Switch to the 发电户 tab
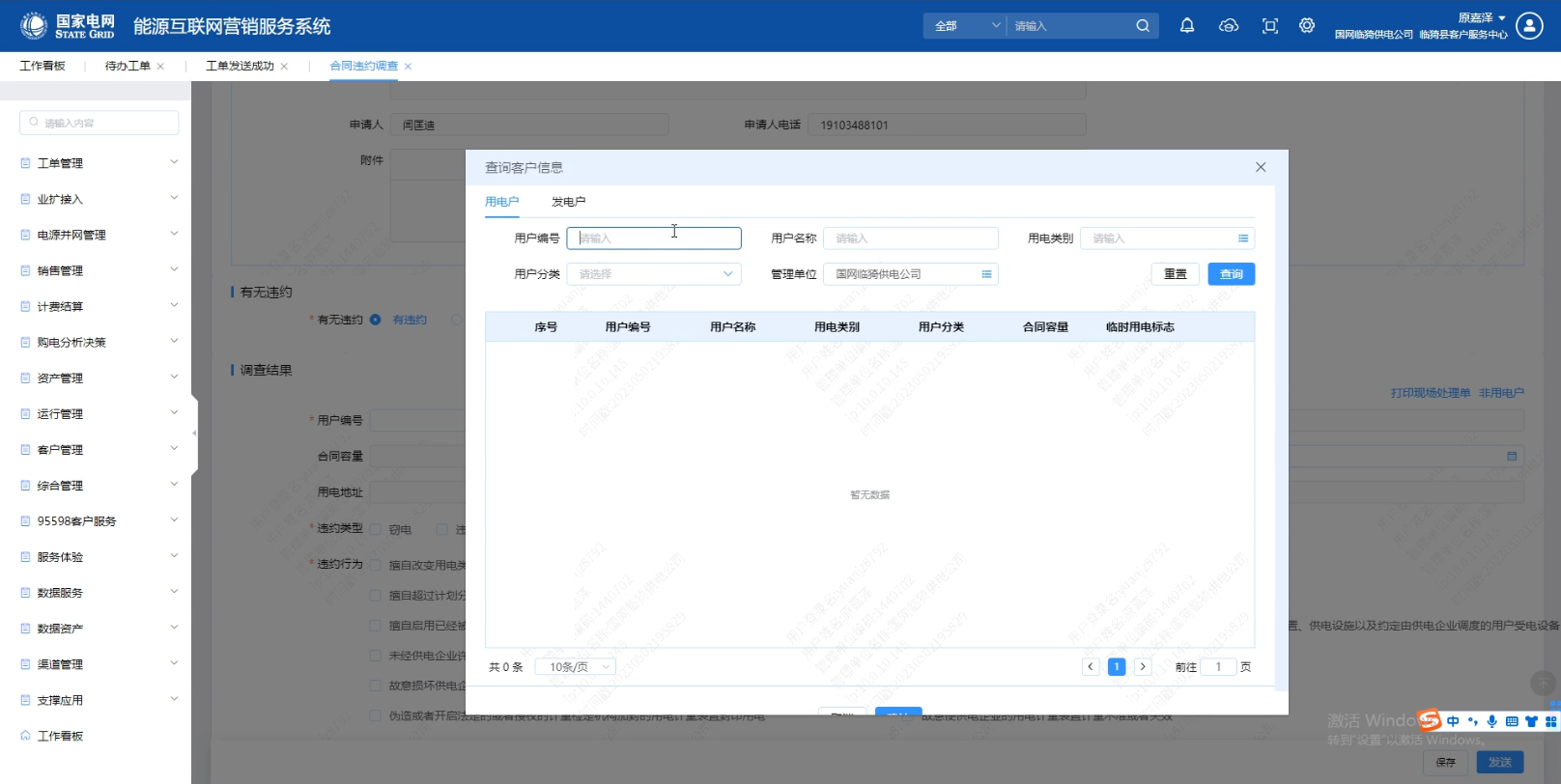 pos(568,202)
